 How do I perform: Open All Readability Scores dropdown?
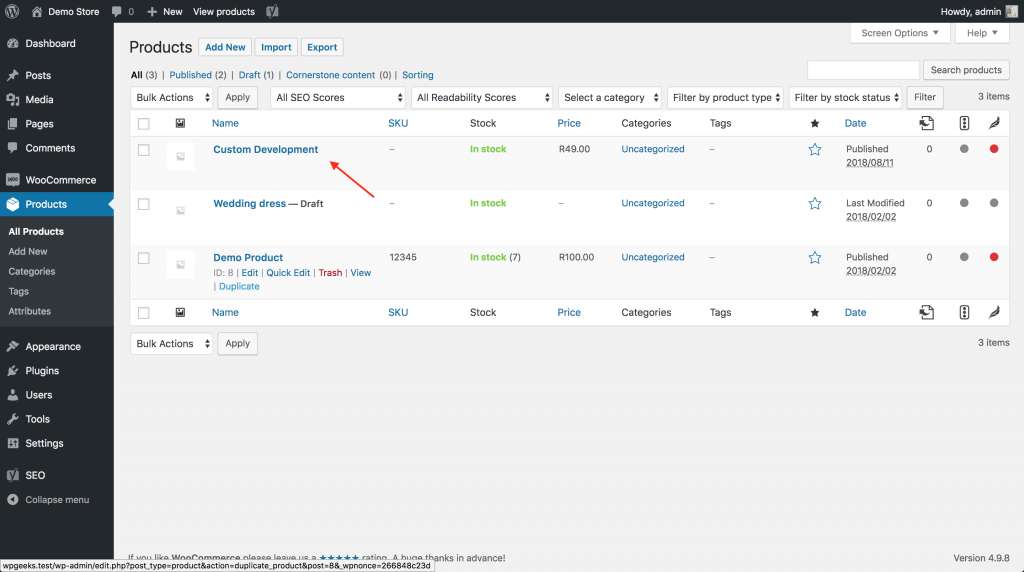click(482, 97)
